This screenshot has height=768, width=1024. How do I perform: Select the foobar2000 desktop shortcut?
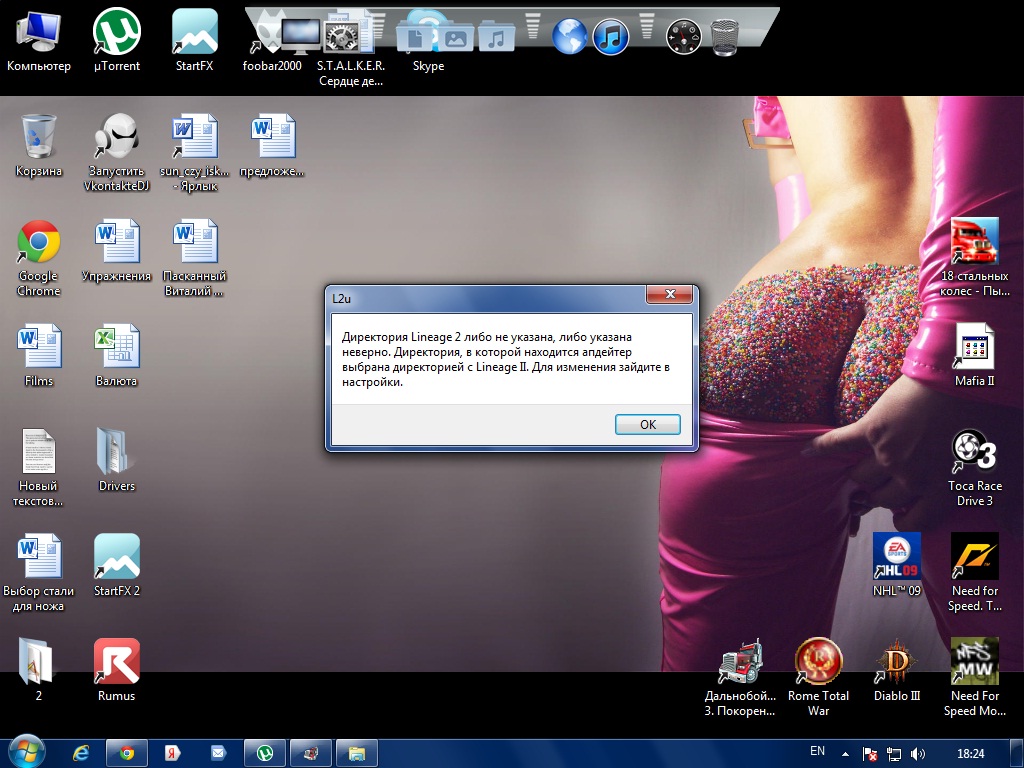coord(272,39)
